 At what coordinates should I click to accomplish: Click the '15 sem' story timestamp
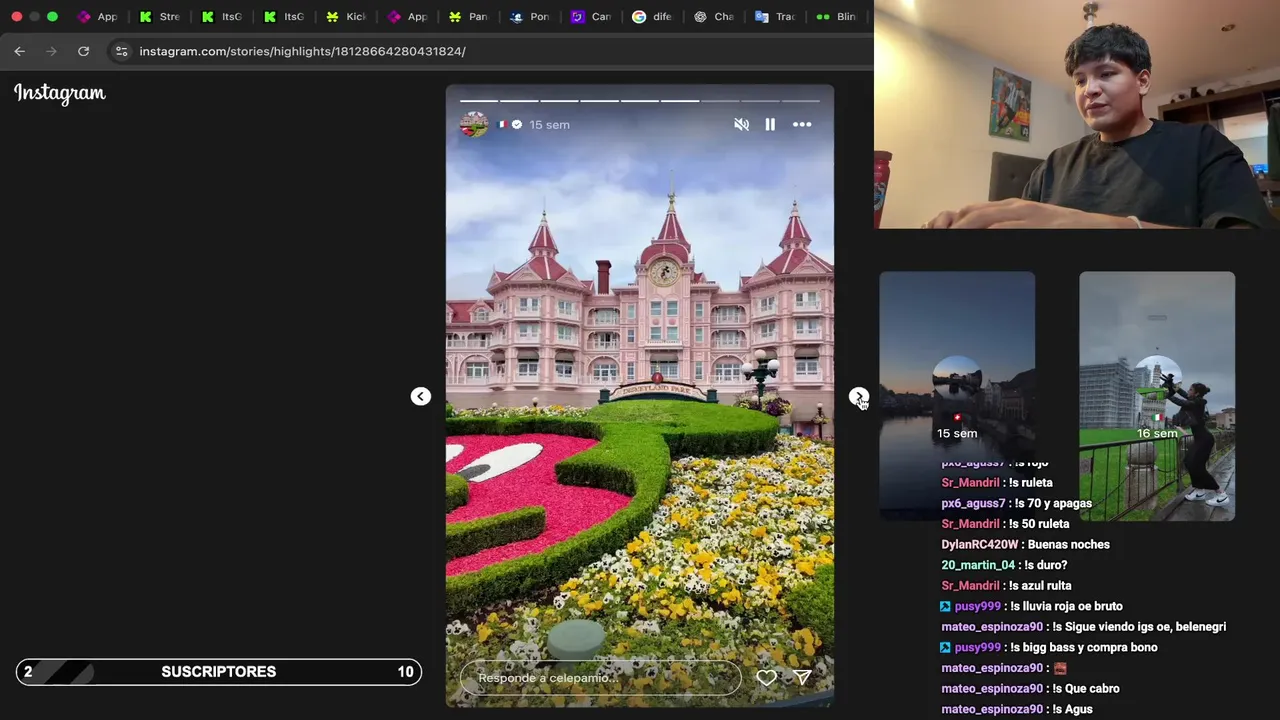[549, 125]
